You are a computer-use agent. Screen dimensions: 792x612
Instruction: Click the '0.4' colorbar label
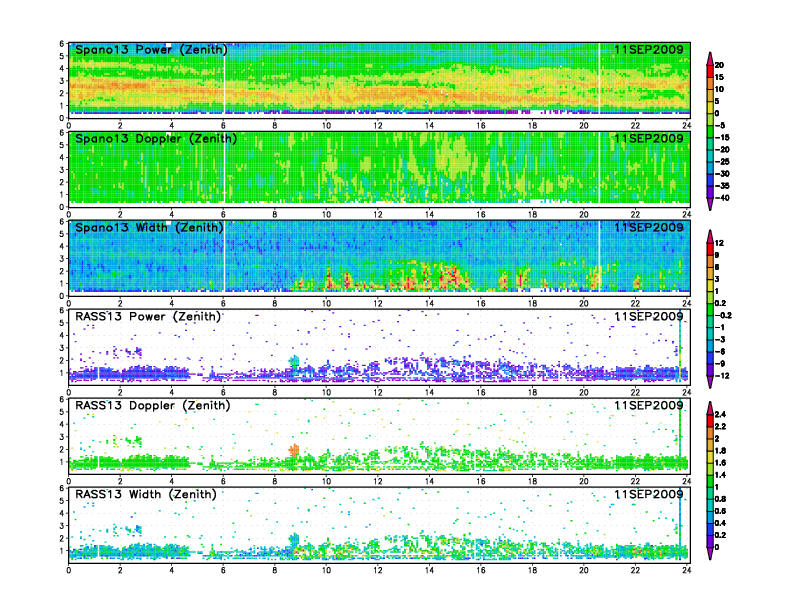[x=720, y=524]
